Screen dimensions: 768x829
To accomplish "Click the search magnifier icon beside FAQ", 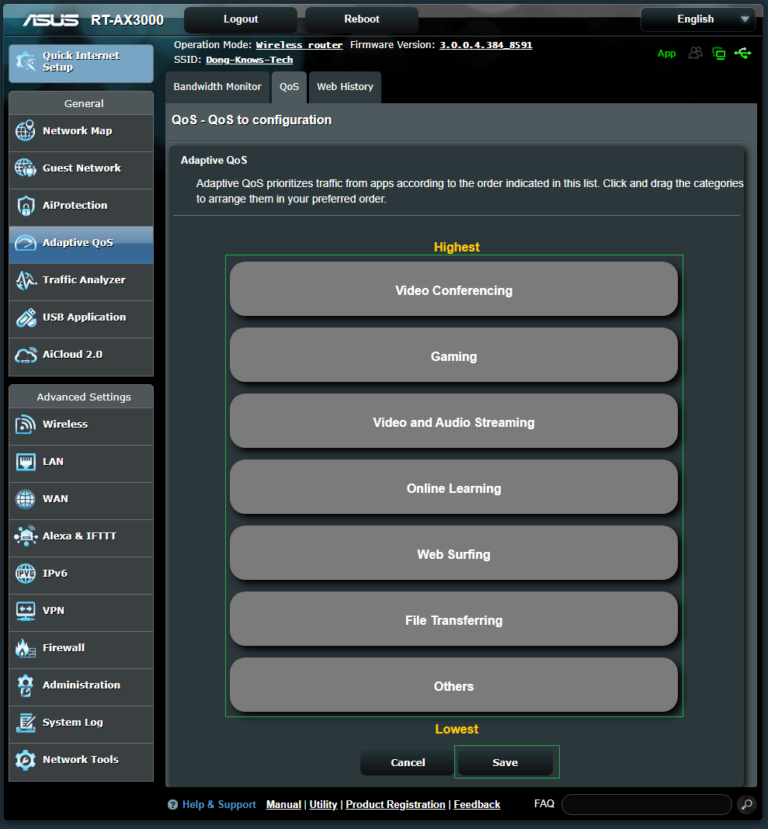I will (x=746, y=804).
